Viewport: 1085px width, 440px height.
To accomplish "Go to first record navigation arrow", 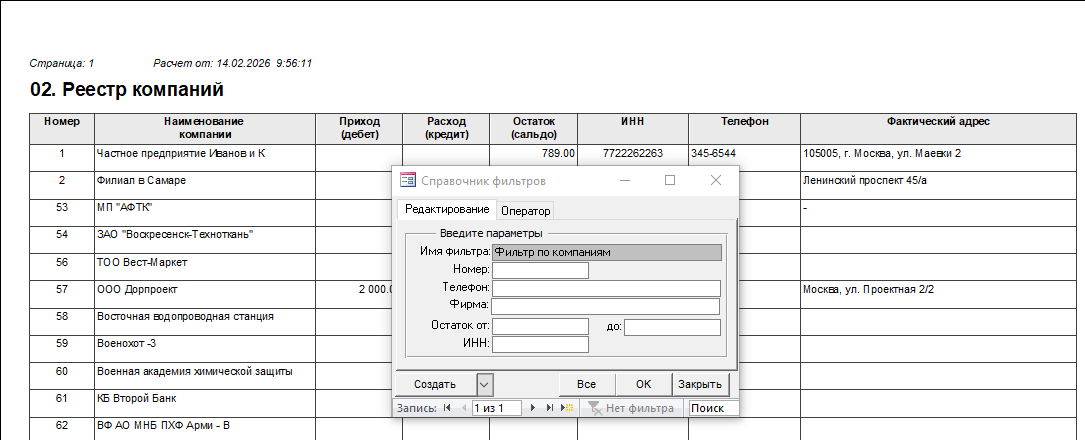I will (x=446, y=408).
